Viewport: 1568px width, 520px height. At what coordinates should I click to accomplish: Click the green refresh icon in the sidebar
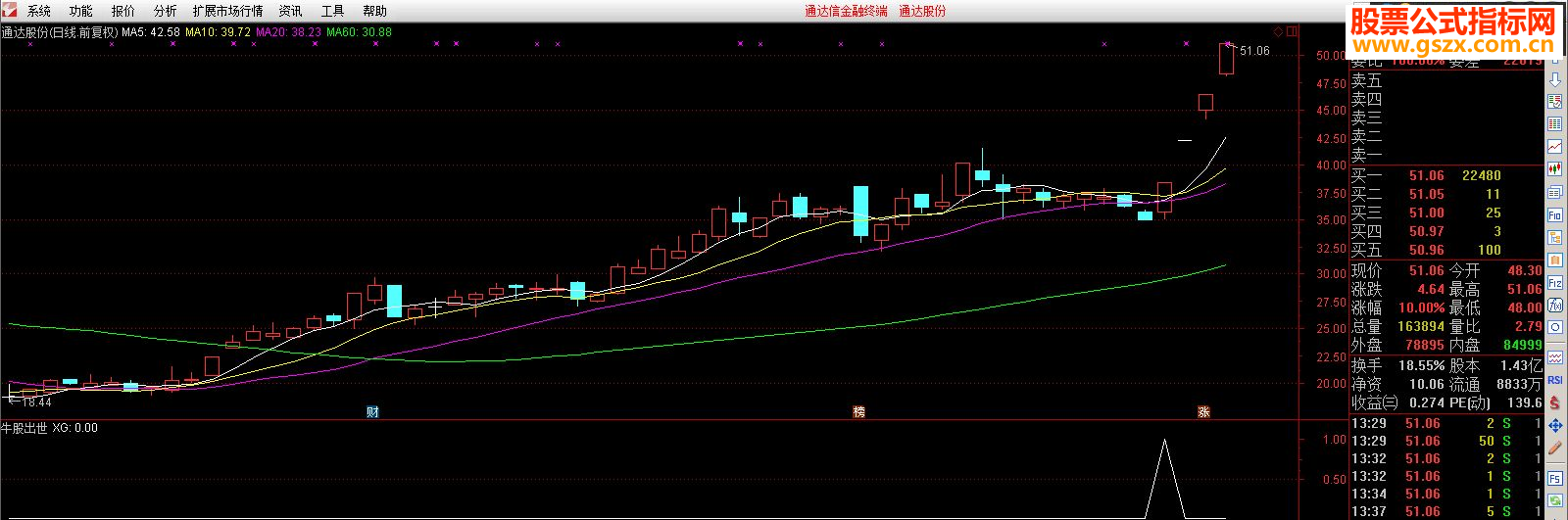point(1555,501)
